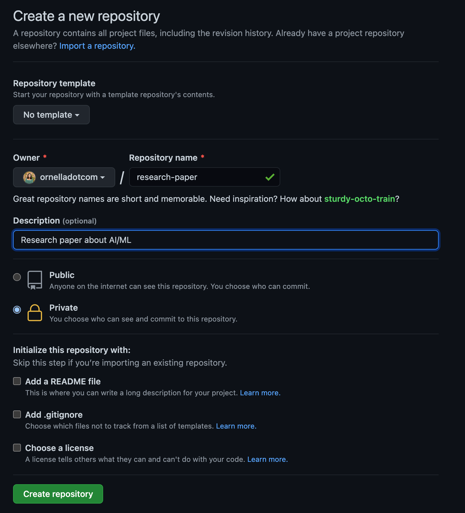Open the No template dropdown
This screenshot has width=465, height=513.
pos(51,115)
